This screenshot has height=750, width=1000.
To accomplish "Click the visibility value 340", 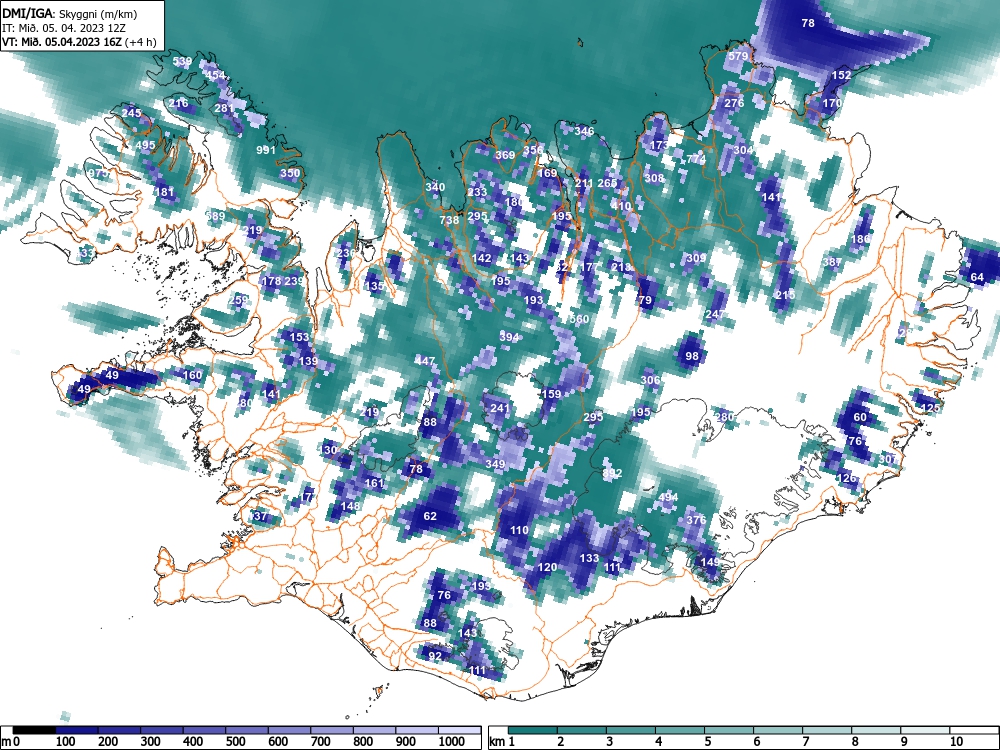I will point(435,187).
